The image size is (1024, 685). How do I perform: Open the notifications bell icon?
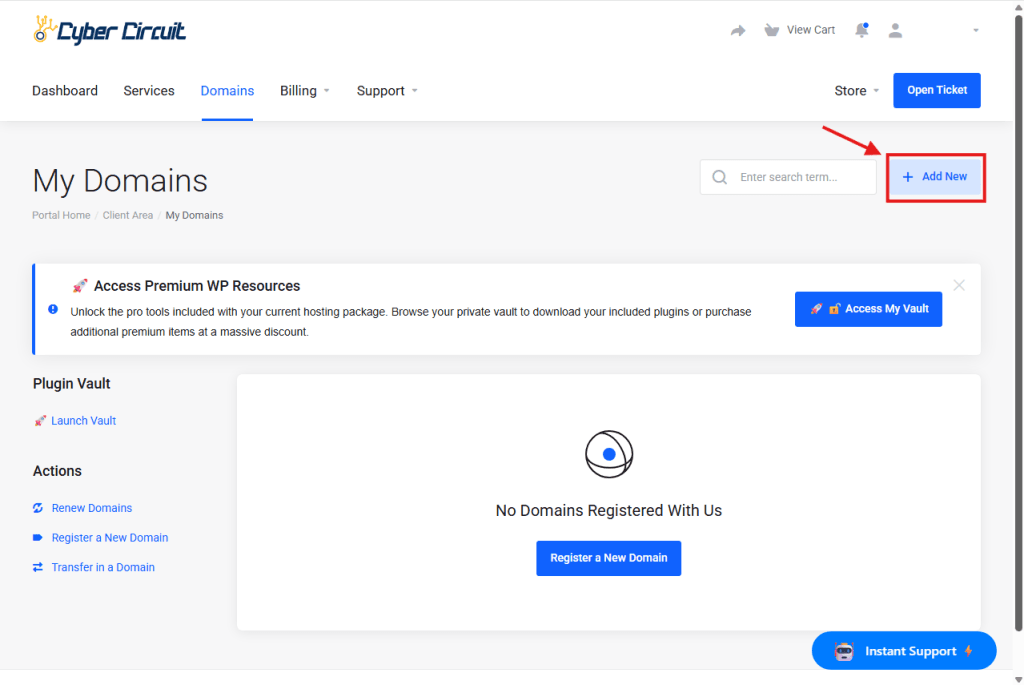pos(861,31)
